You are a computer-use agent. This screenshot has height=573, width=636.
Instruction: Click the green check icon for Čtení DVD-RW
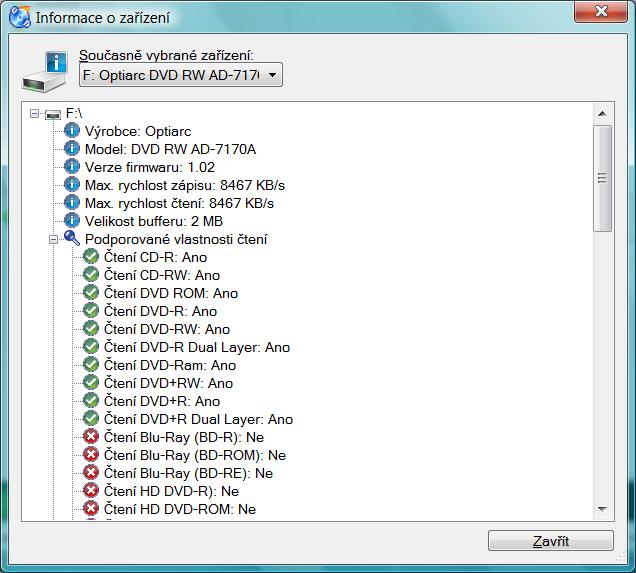[91, 328]
